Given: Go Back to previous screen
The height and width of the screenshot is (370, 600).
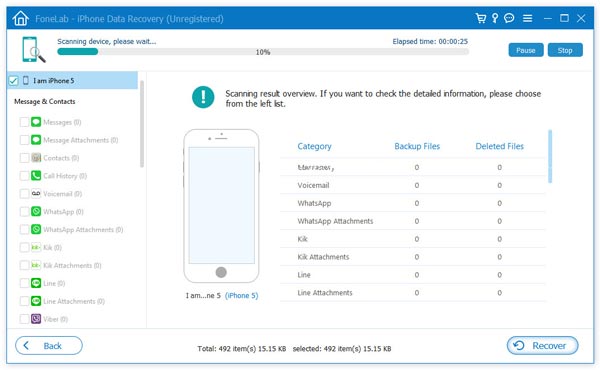Looking at the screenshot, I should coord(49,346).
